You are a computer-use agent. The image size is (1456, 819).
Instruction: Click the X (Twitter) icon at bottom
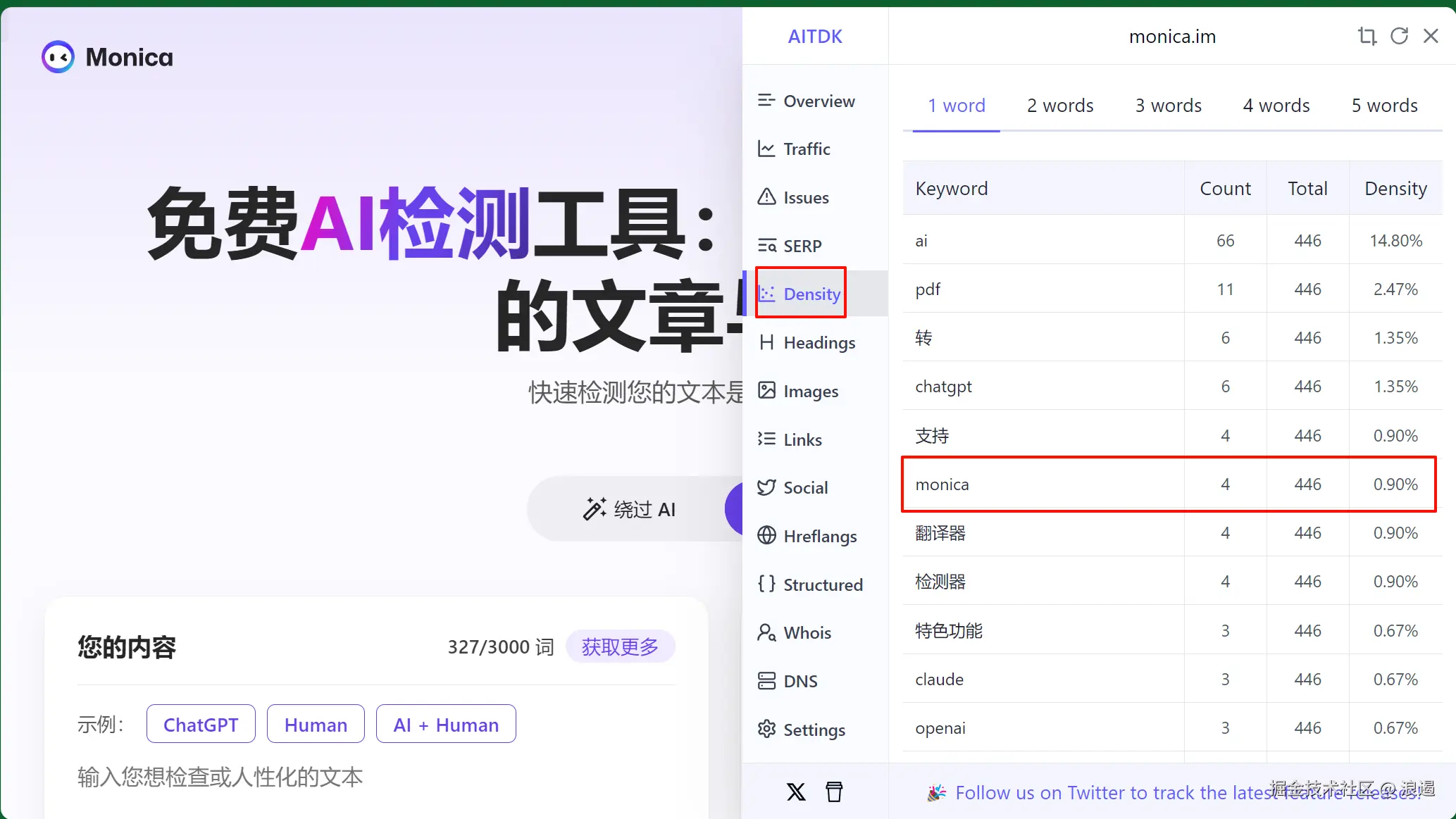[796, 792]
